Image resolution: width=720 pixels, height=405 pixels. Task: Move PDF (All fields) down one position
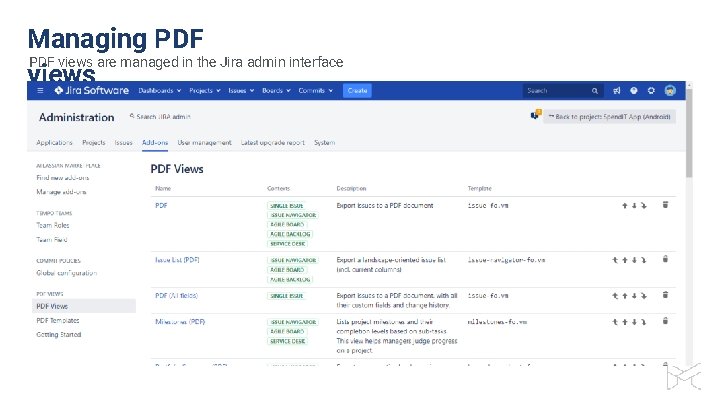[x=634, y=296]
